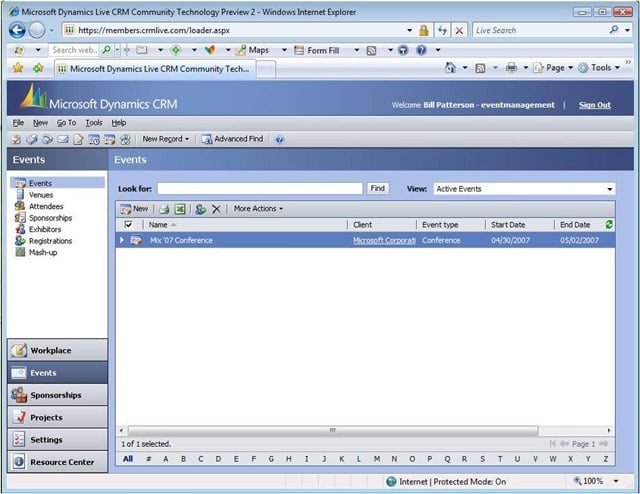Image resolution: width=640 pixels, height=494 pixels.
Task: Open the CRM File menu
Action: pyautogui.click(x=18, y=122)
